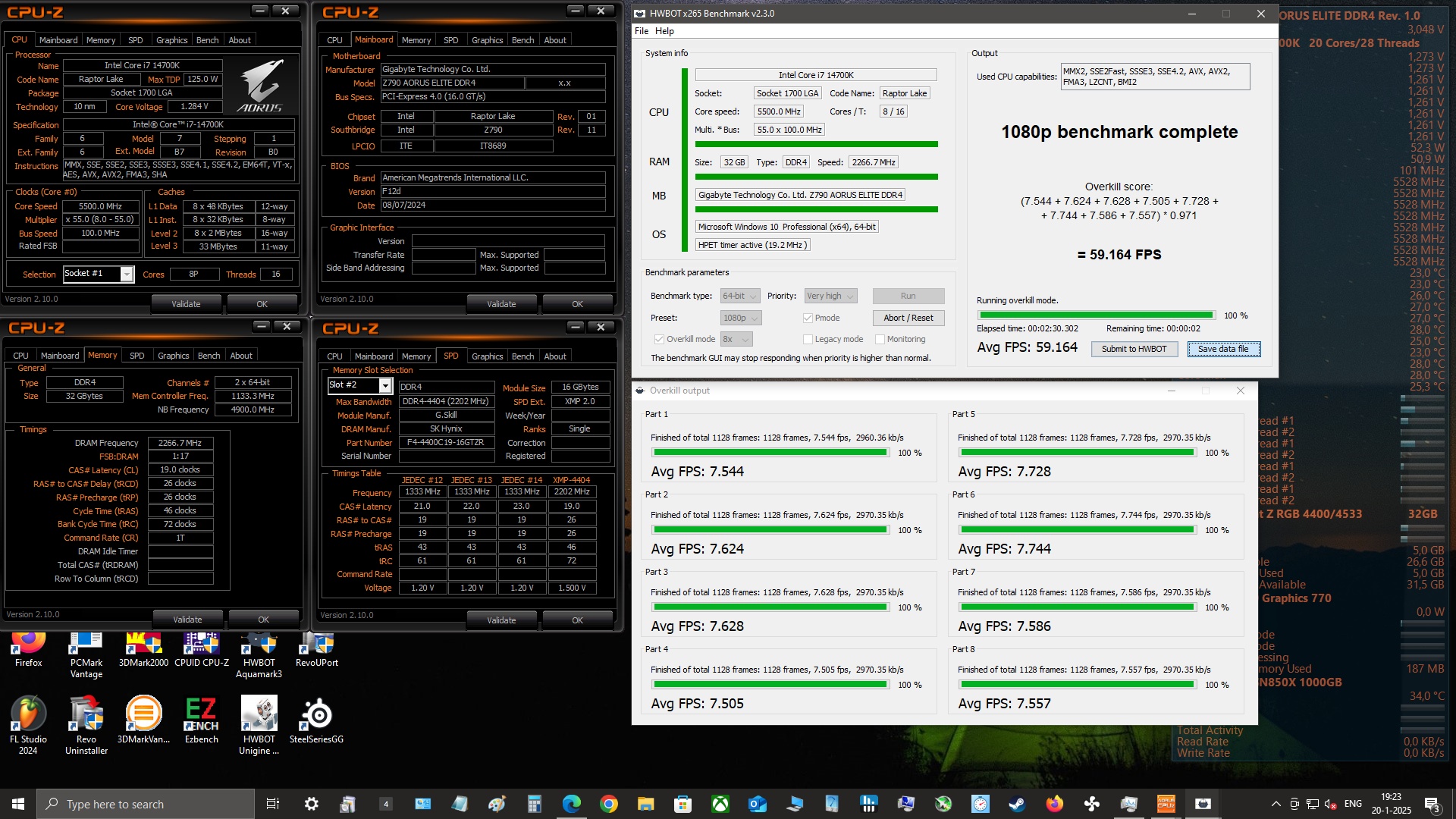
Task: Open the Firefox desktop shortcut
Action: point(29,651)
